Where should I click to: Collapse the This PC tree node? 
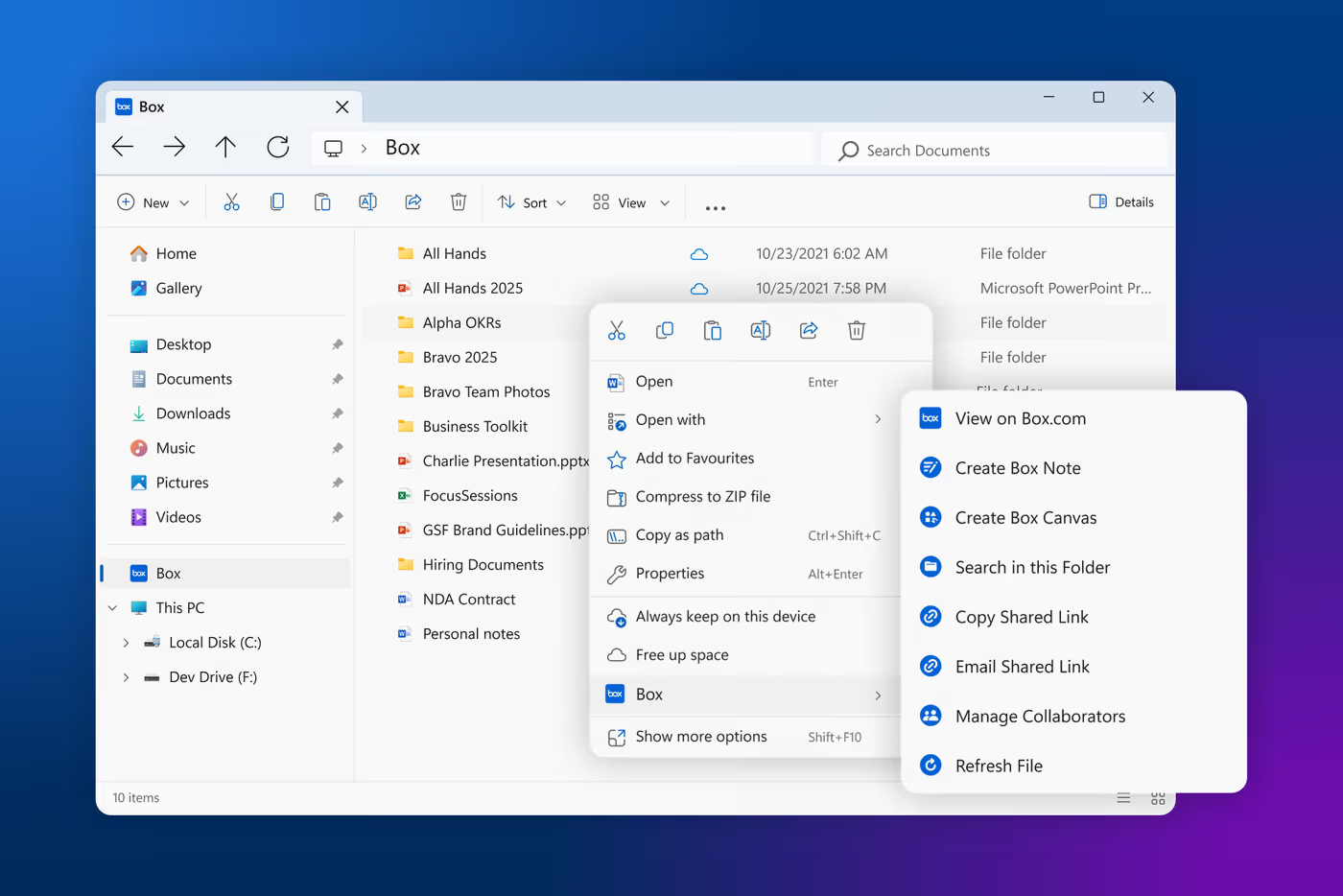tap(113, 608)
